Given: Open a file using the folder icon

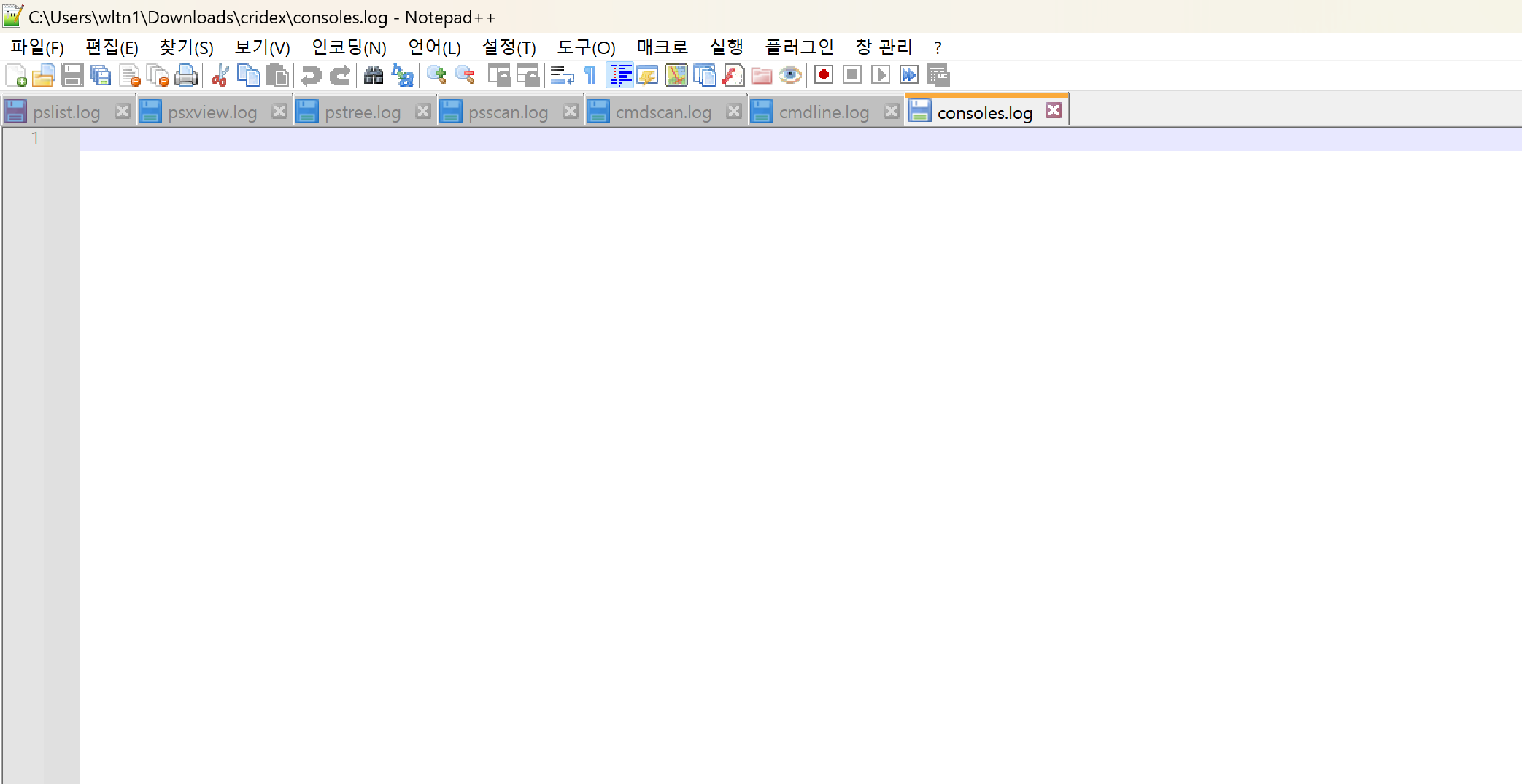Looking at the screenshot, I should 44,75.
